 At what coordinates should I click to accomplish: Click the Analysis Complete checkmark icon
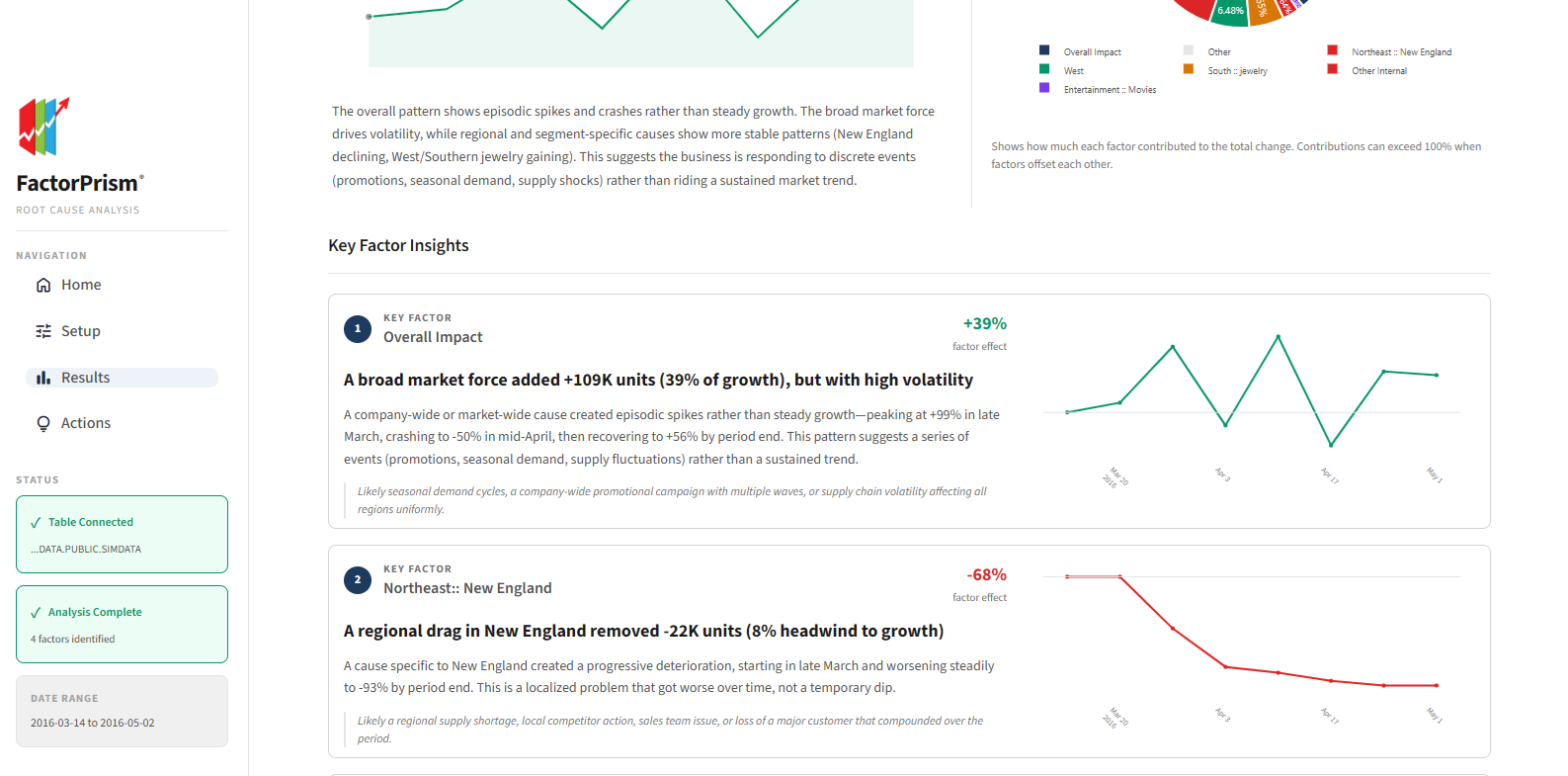coord(37,611)
